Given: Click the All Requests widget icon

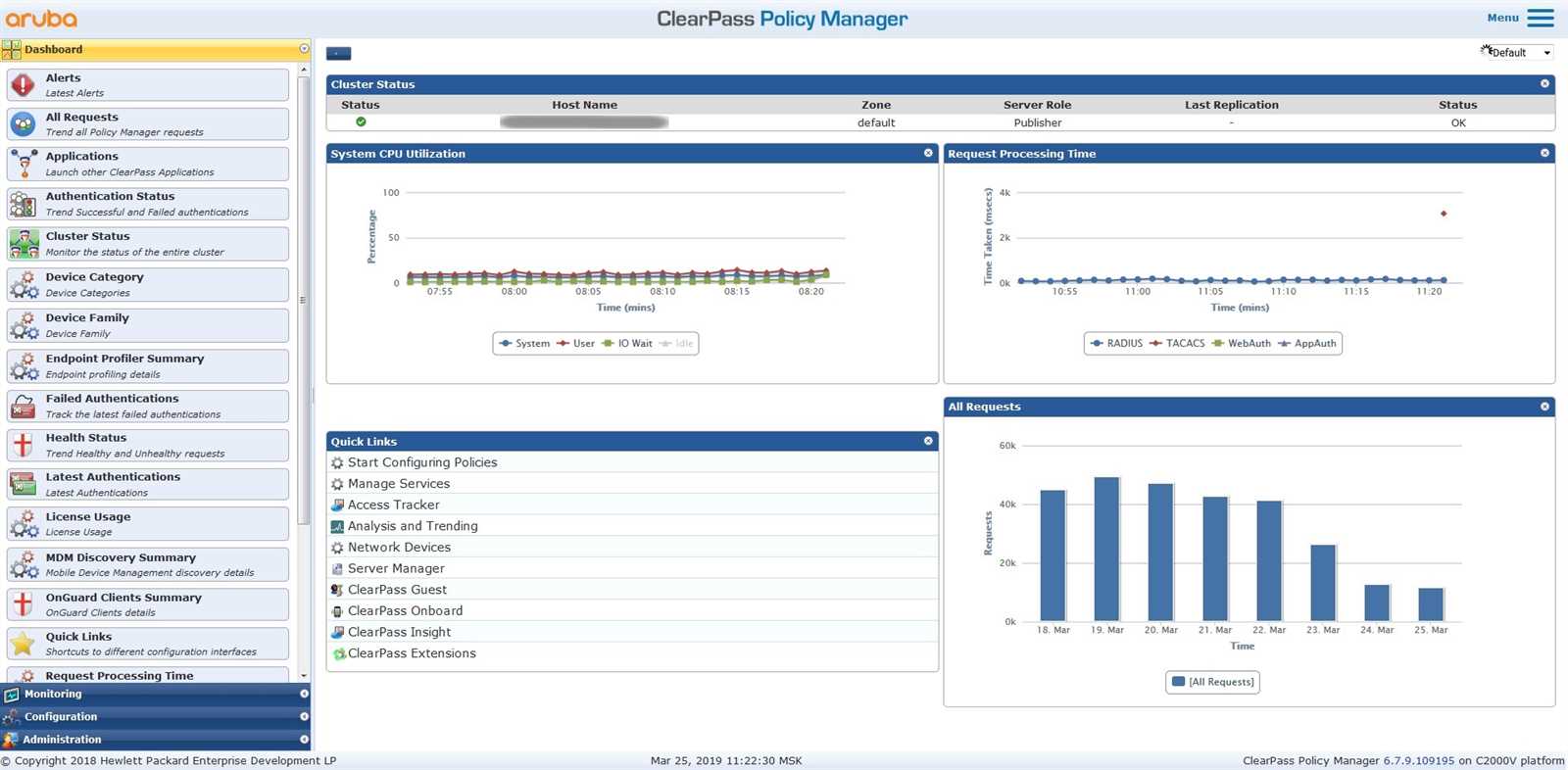Looking at the screenshot, I should coord(23,124).
